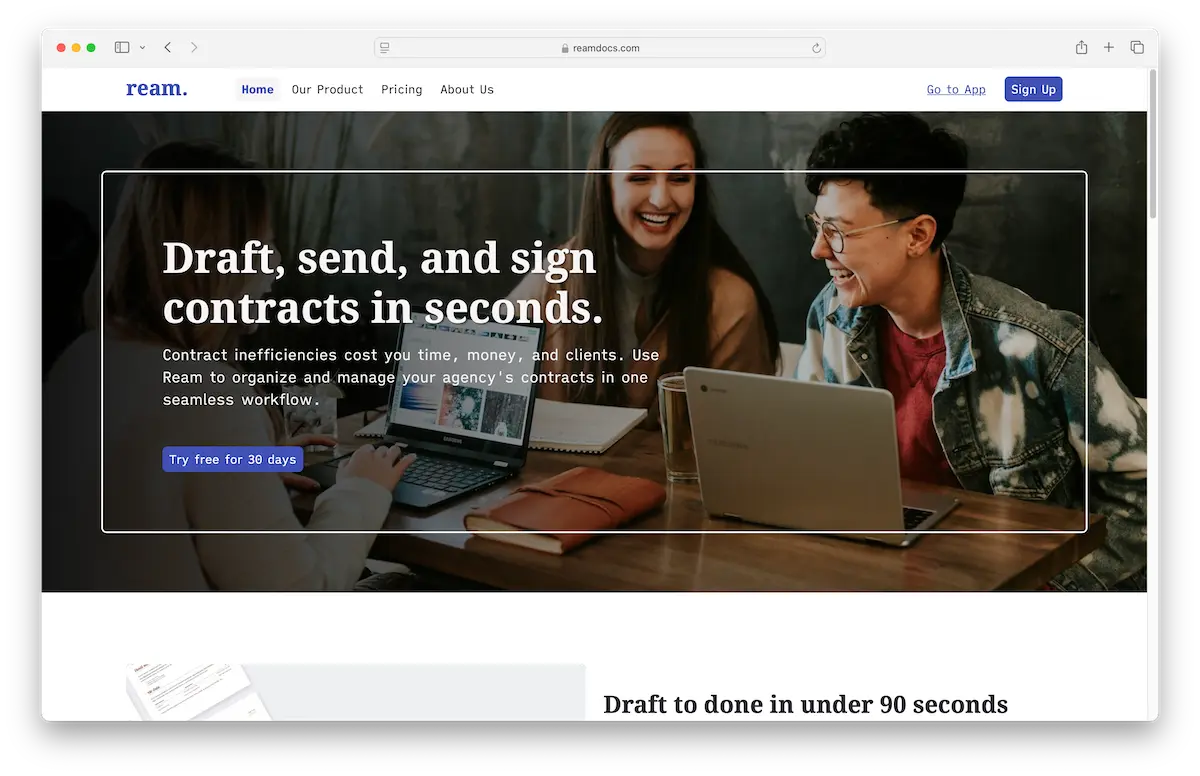
Task: Select the Home nav item
Action: tap(257, 89)
